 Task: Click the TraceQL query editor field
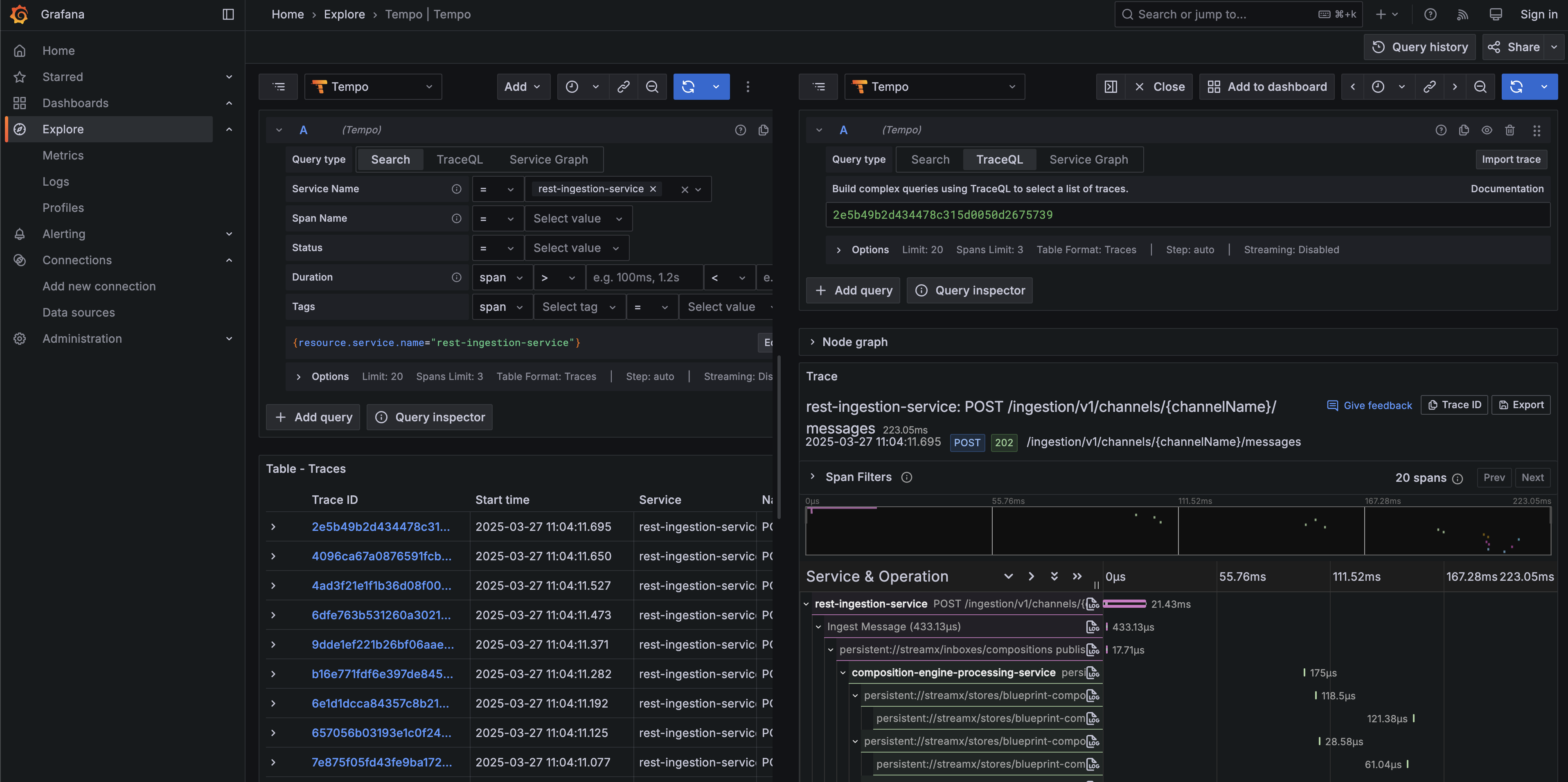coord(1187,216)
